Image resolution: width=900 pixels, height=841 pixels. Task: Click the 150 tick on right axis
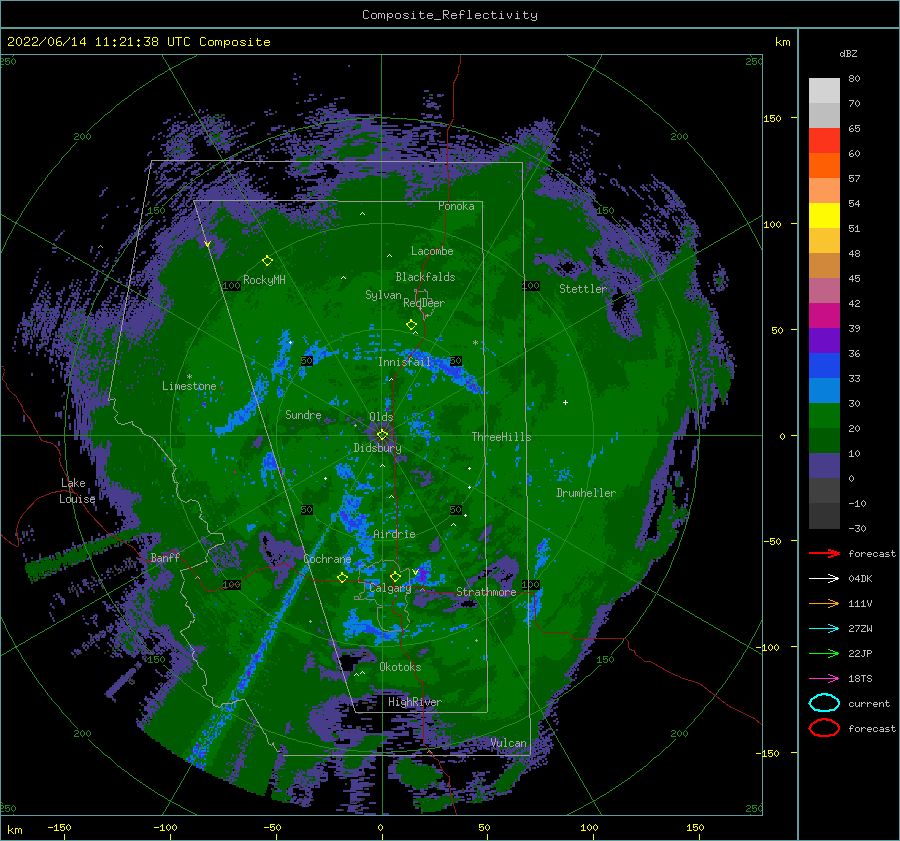point(772,118)
